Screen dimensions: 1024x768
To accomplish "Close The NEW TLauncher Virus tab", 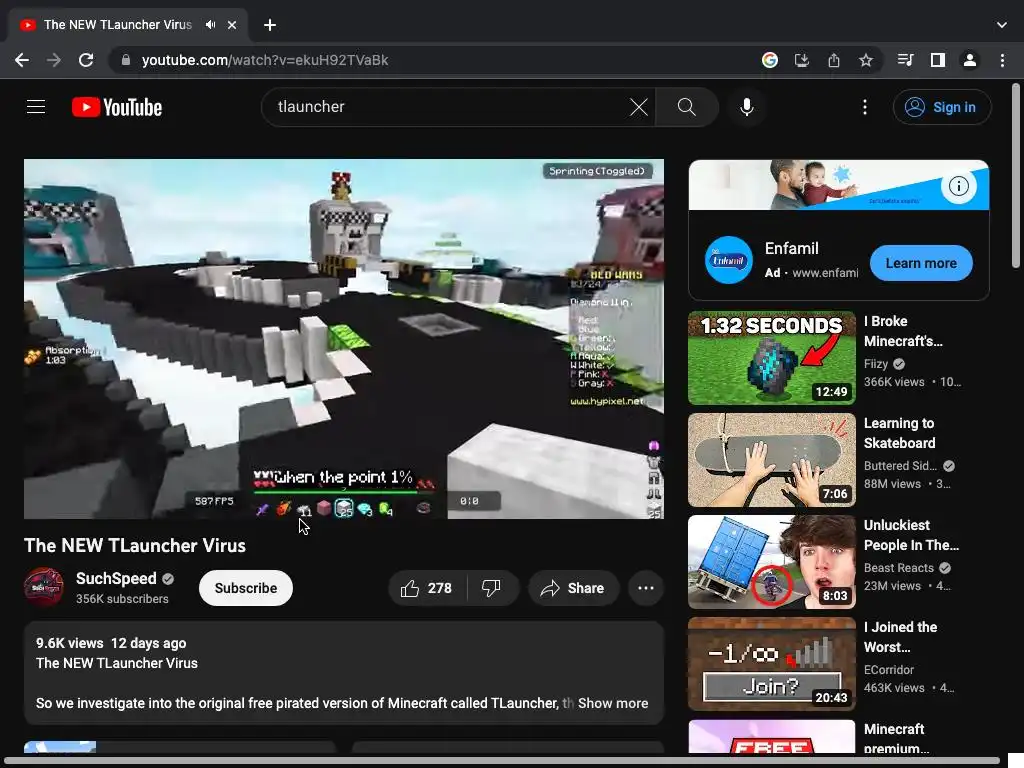I will [232, 25].
